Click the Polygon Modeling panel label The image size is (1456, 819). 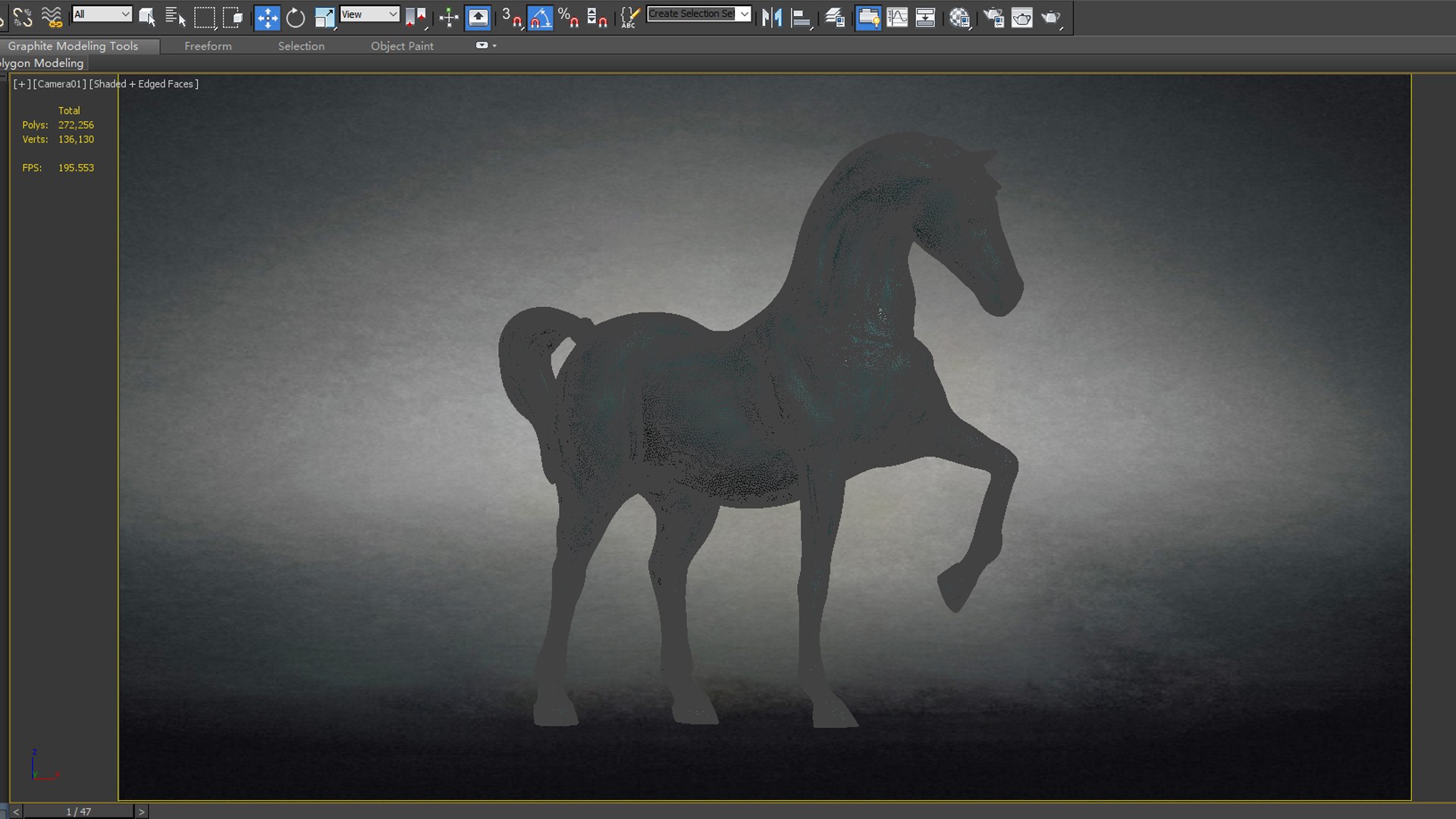tap(42, 64)
